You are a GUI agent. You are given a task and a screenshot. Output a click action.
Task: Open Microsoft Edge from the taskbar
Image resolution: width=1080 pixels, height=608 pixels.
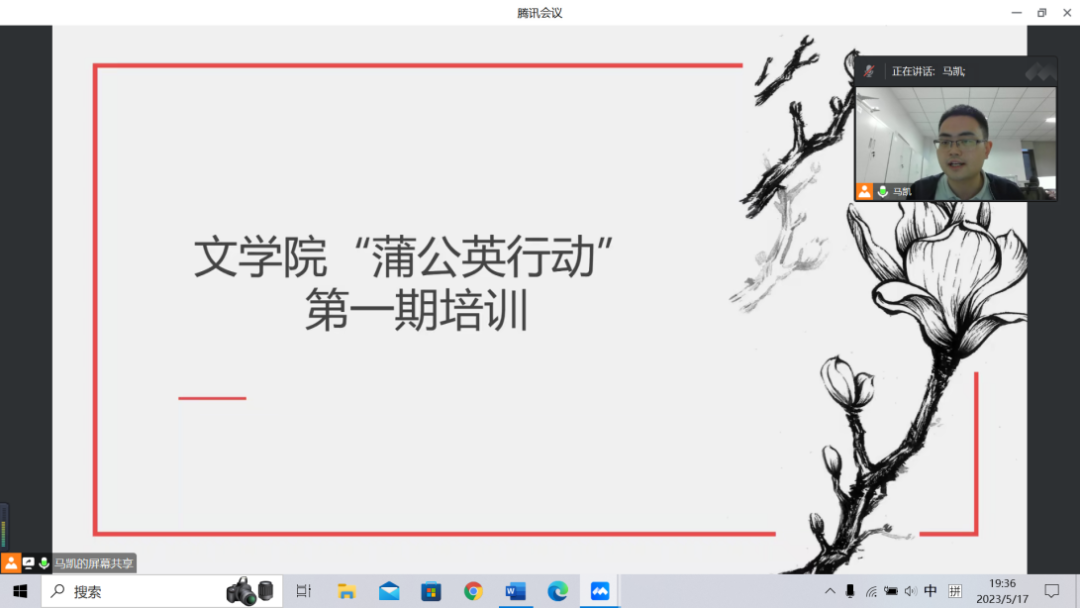[x=558, y=591]
